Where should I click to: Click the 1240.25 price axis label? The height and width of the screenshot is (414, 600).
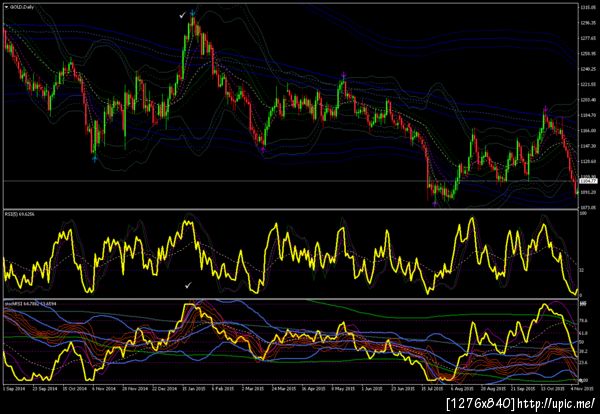click(588, 69)
